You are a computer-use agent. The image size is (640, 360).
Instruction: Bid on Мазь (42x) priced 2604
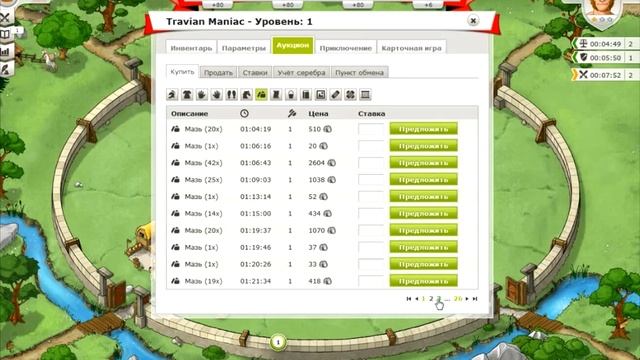pos(423,163)
